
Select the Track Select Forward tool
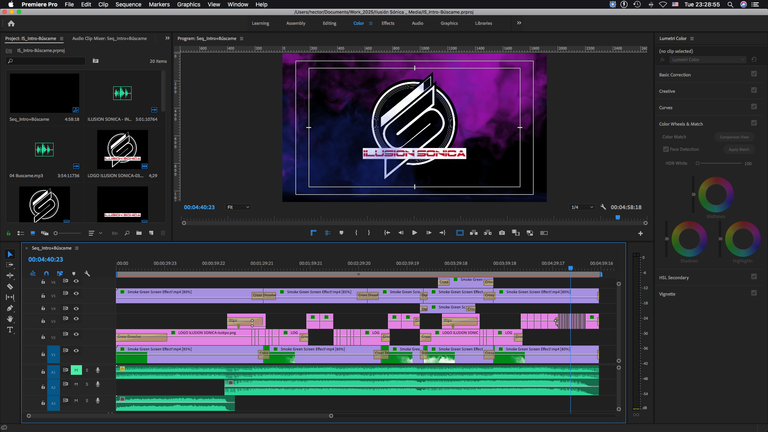click(x=10, y=265)
